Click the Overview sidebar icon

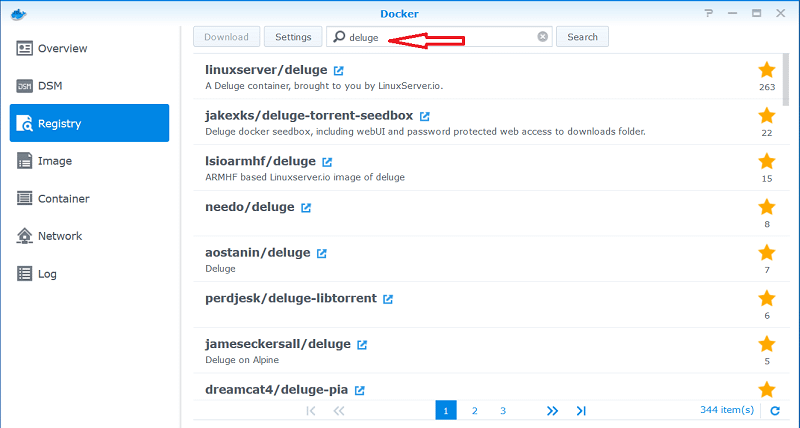[x=24, y=48]
